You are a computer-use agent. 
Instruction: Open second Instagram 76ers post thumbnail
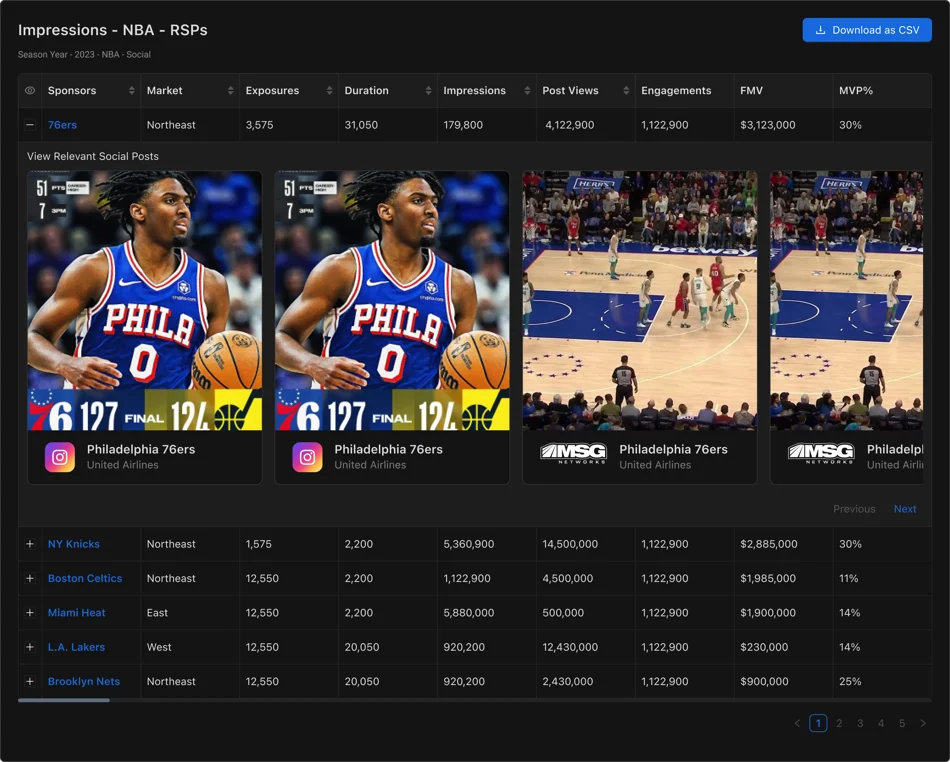coord(392,300)
